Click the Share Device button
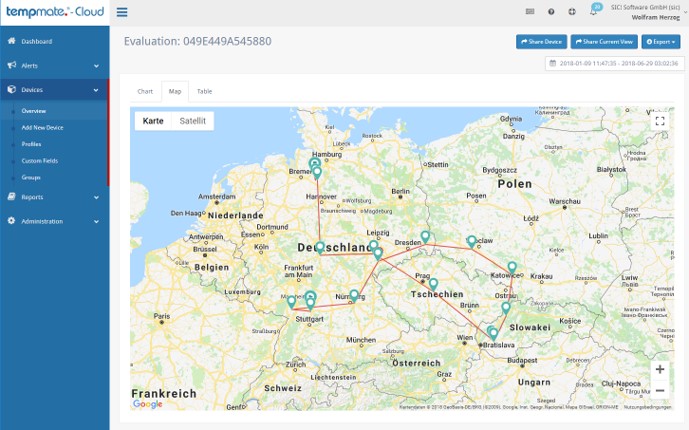This screenshot has width=689, height=430. coord(541,42)
